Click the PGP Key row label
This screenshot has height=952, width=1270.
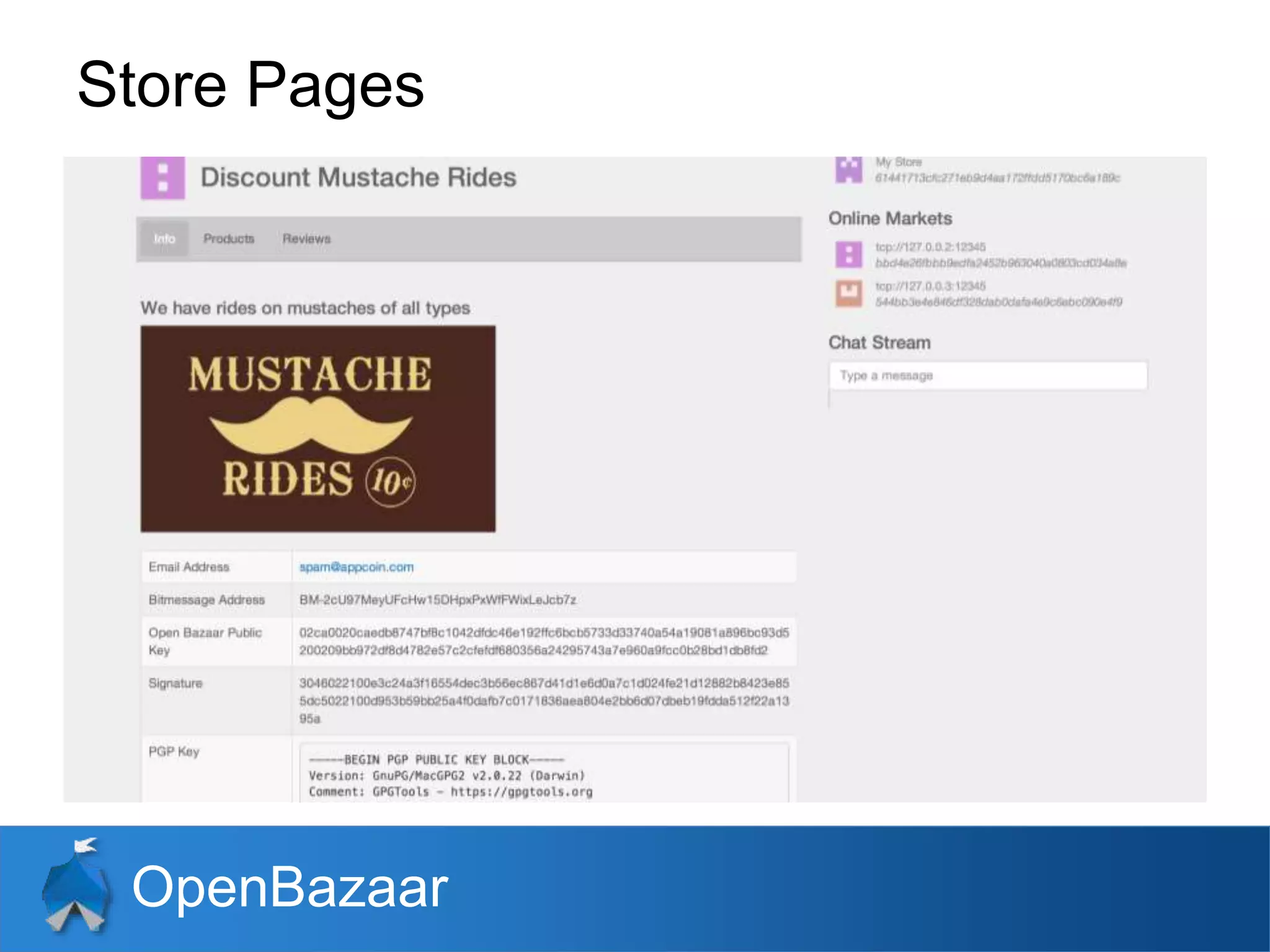174,752
